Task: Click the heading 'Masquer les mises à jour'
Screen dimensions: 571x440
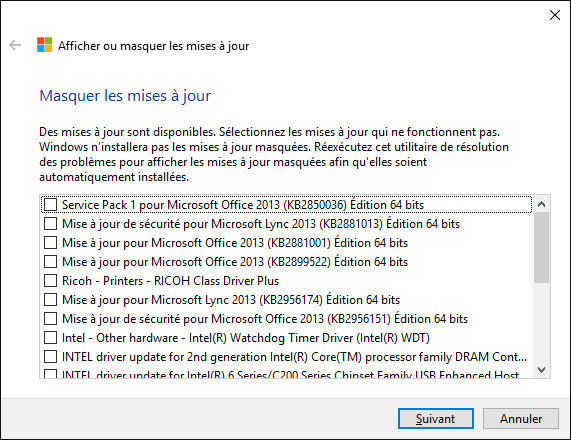Action: click(125, 96)
